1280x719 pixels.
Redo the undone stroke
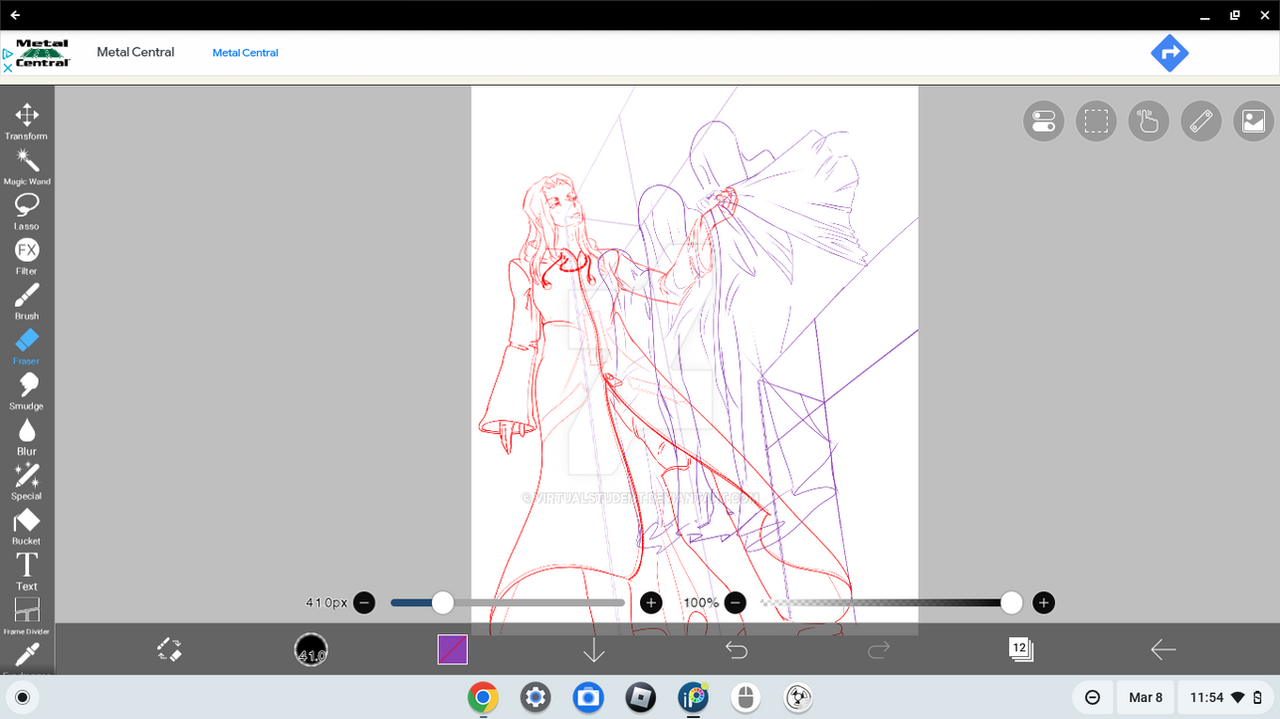point(878,650)
